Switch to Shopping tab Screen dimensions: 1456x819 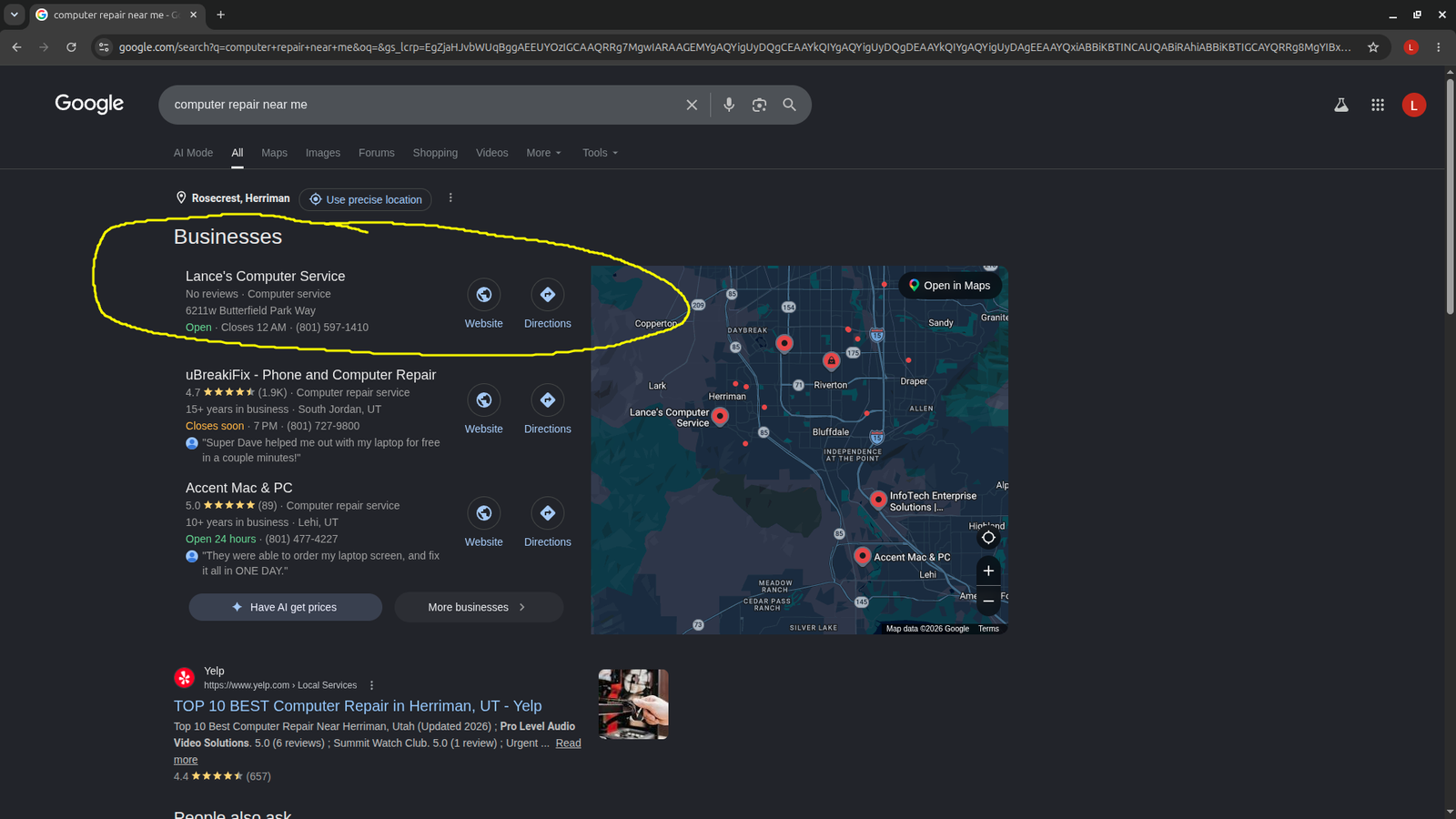pyautogui.click(x=435, y=153)
